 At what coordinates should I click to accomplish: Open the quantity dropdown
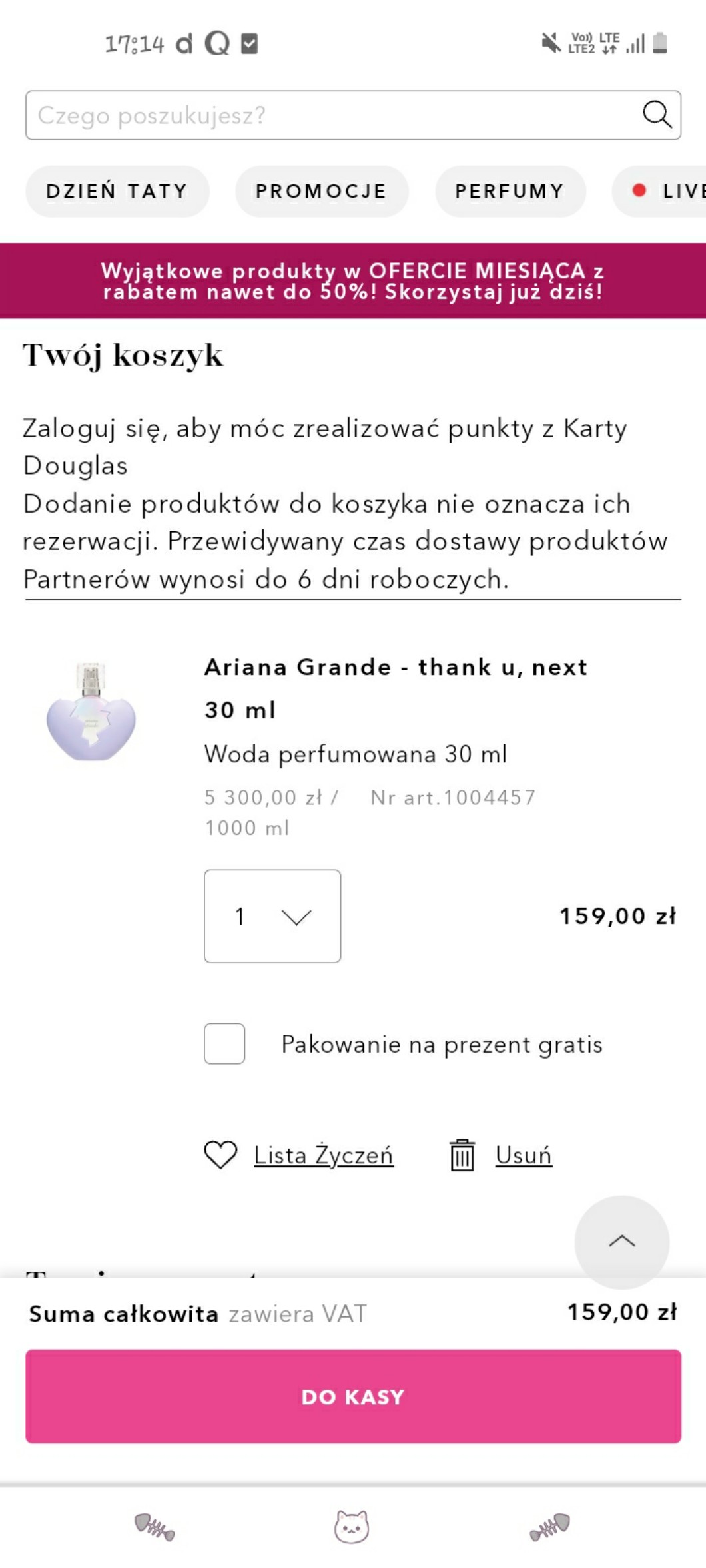272,916
